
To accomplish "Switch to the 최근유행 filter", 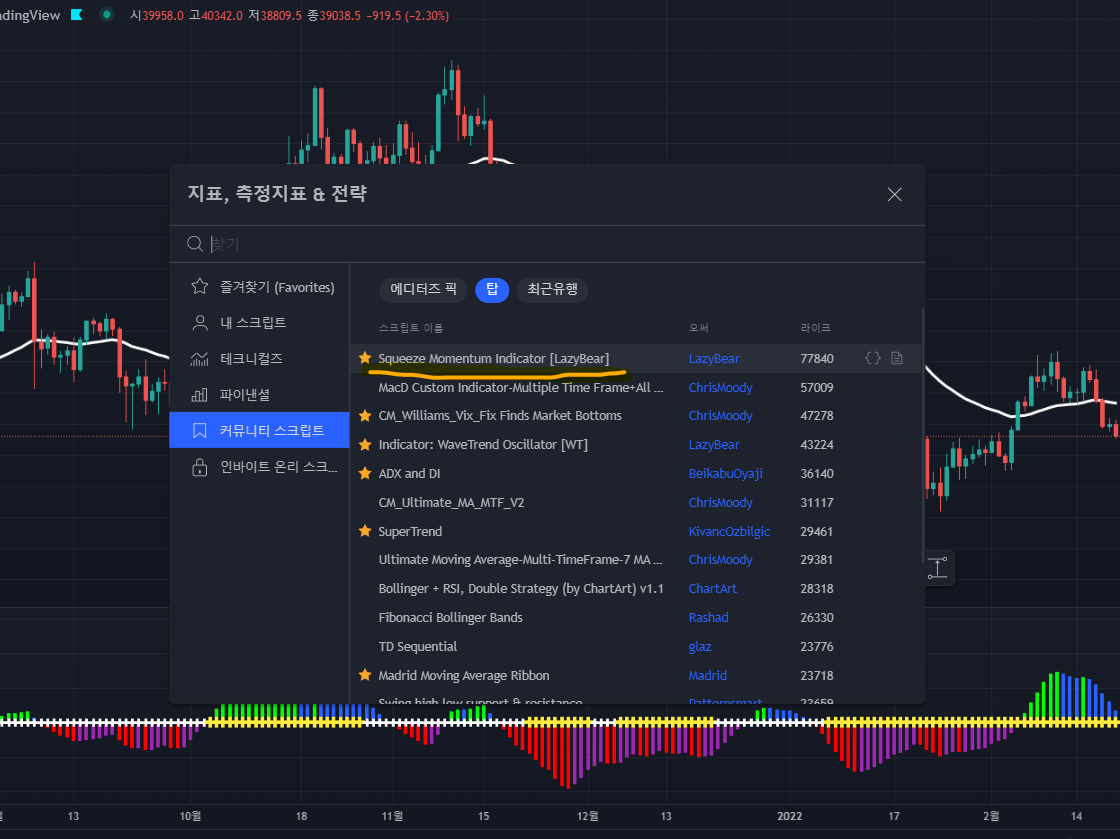I will [551, 289].
